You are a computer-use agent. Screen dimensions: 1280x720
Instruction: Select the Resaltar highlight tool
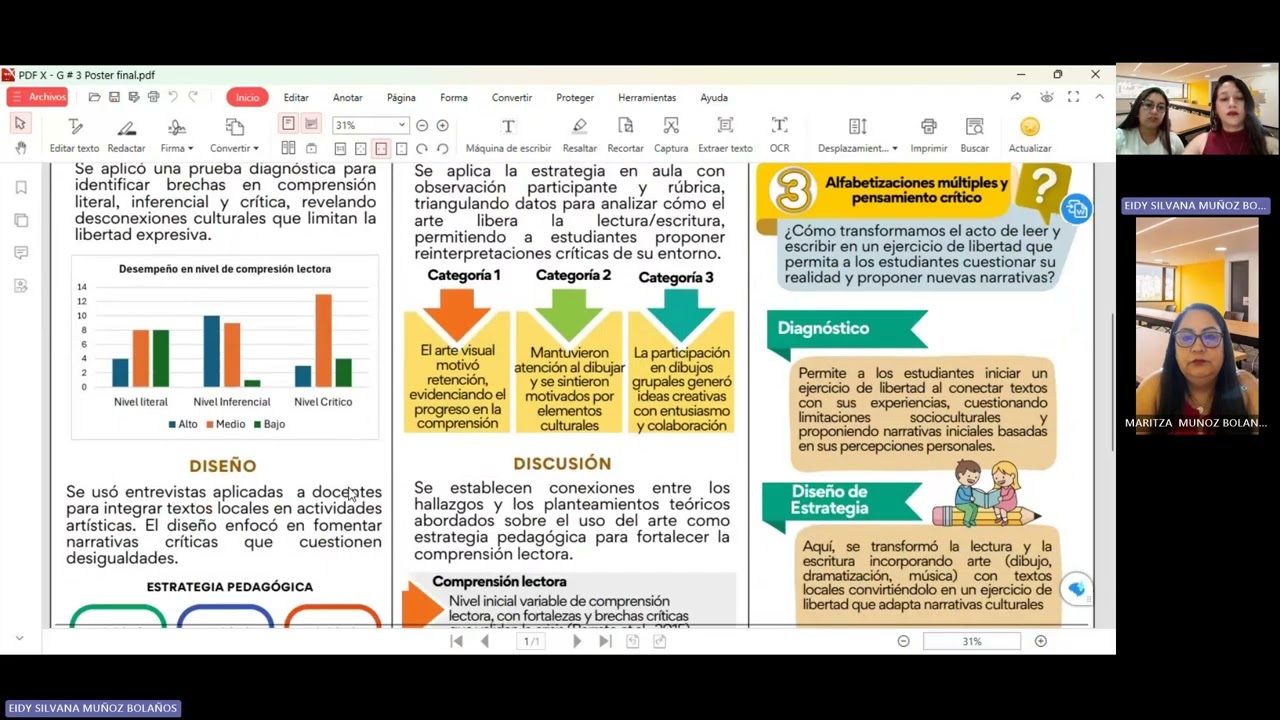(x=579, y=135)
